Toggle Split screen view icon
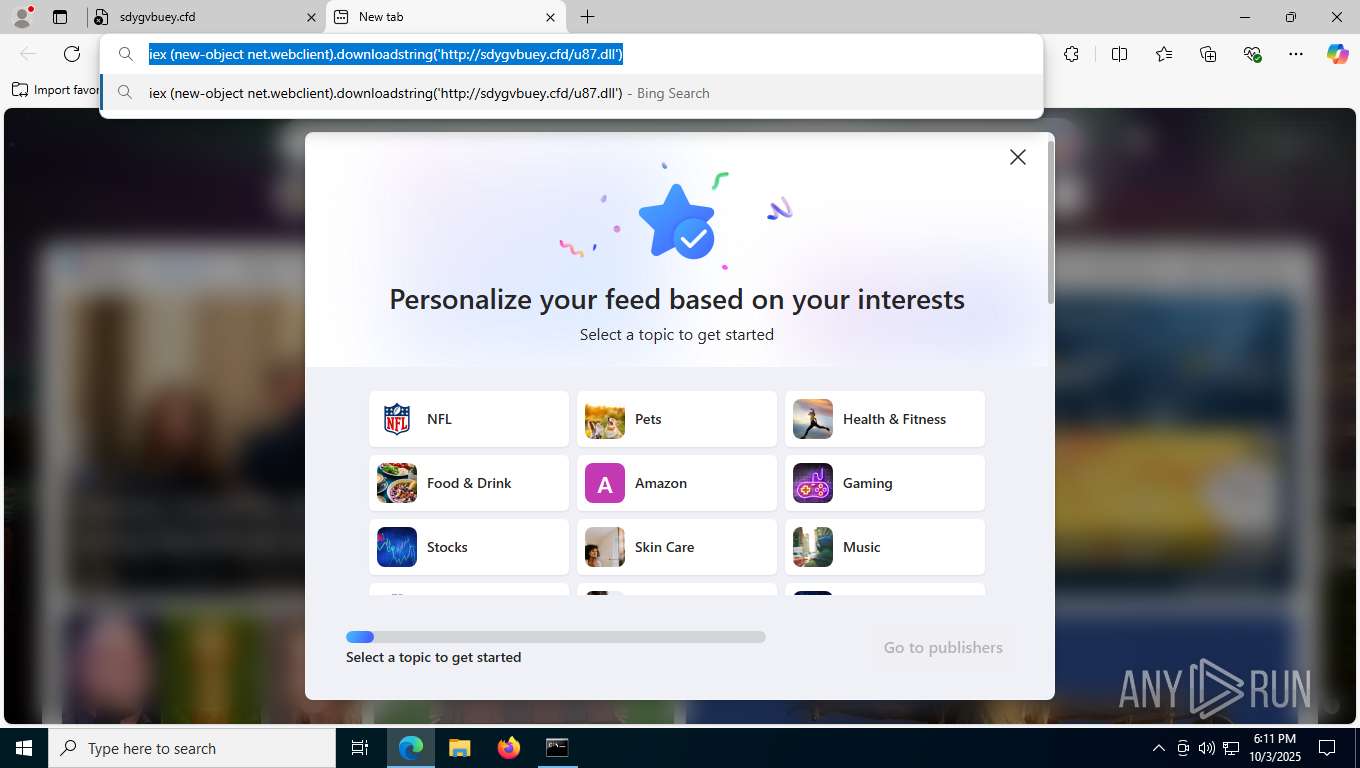Screen dimensions: 1360x768 tap(1119, 54)
